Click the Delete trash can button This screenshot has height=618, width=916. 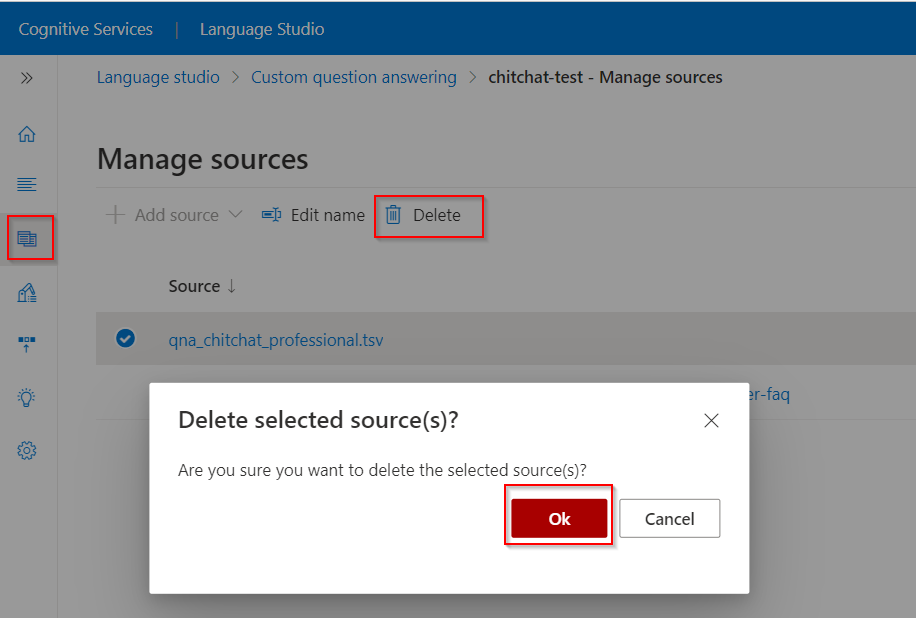coord(424,215)
